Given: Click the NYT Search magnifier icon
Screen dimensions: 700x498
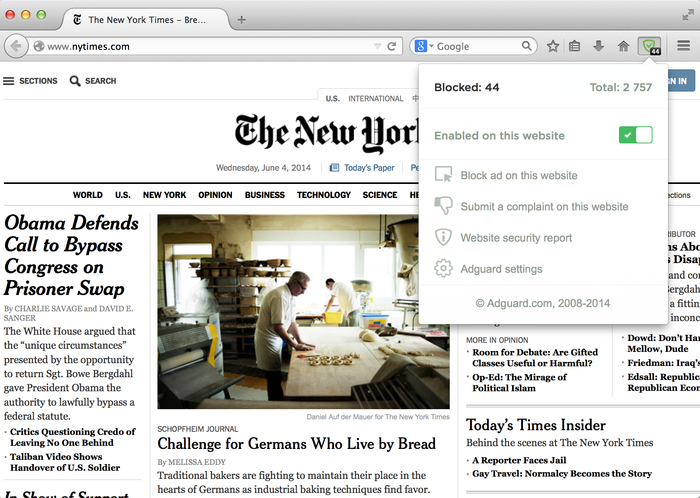Looking at the screenshot, I should click(x=75, y=81).
